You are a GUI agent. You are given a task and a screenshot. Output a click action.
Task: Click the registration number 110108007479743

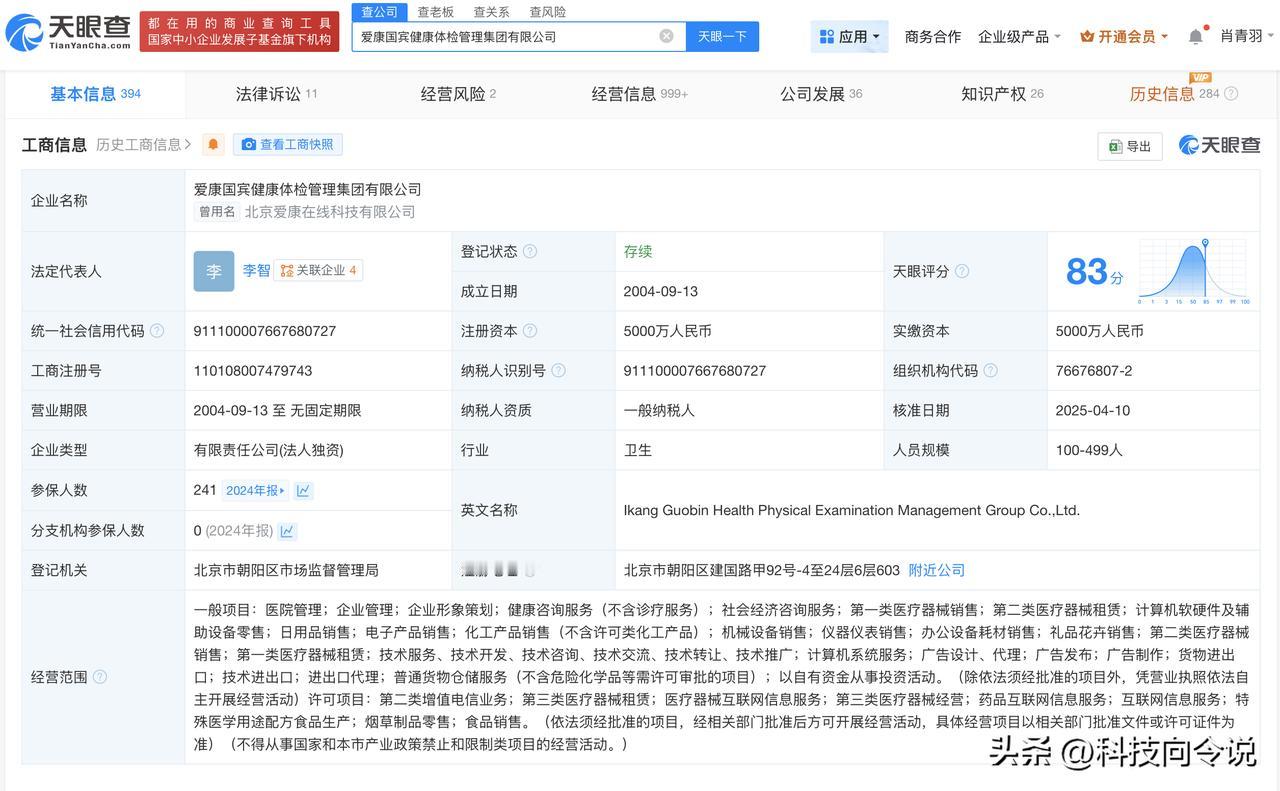(x=253, y=371)
